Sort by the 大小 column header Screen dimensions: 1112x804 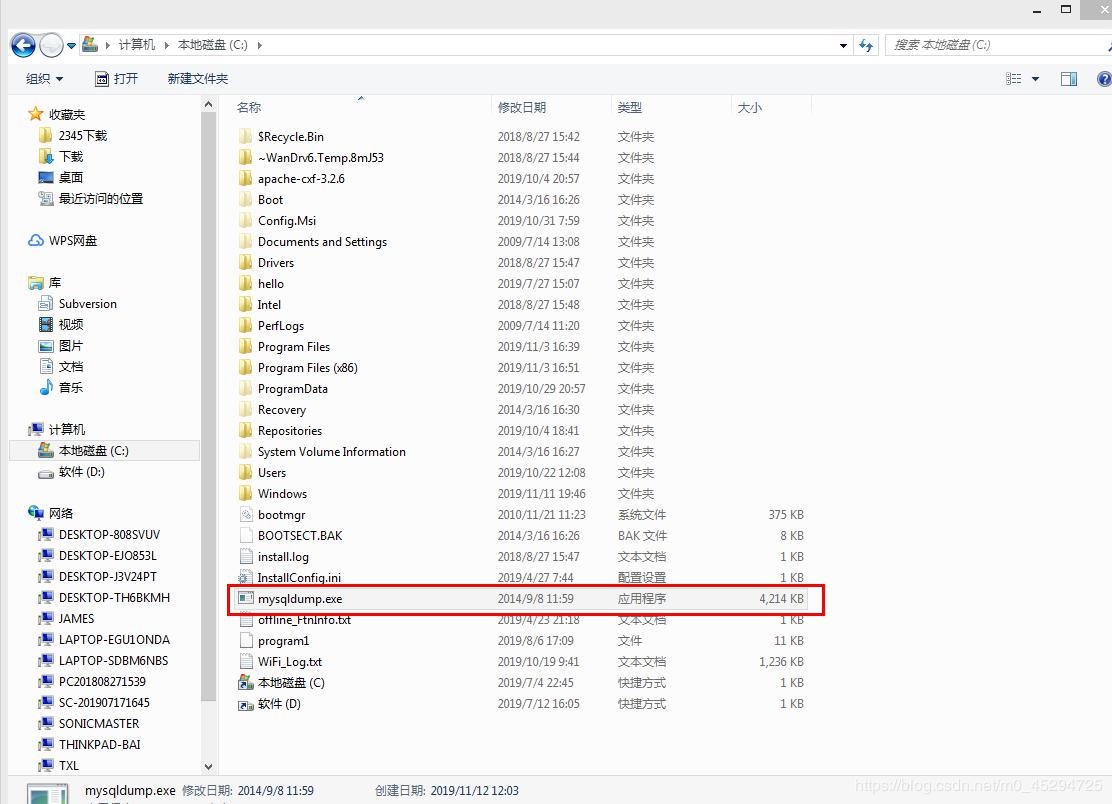[x=749, y=108]
